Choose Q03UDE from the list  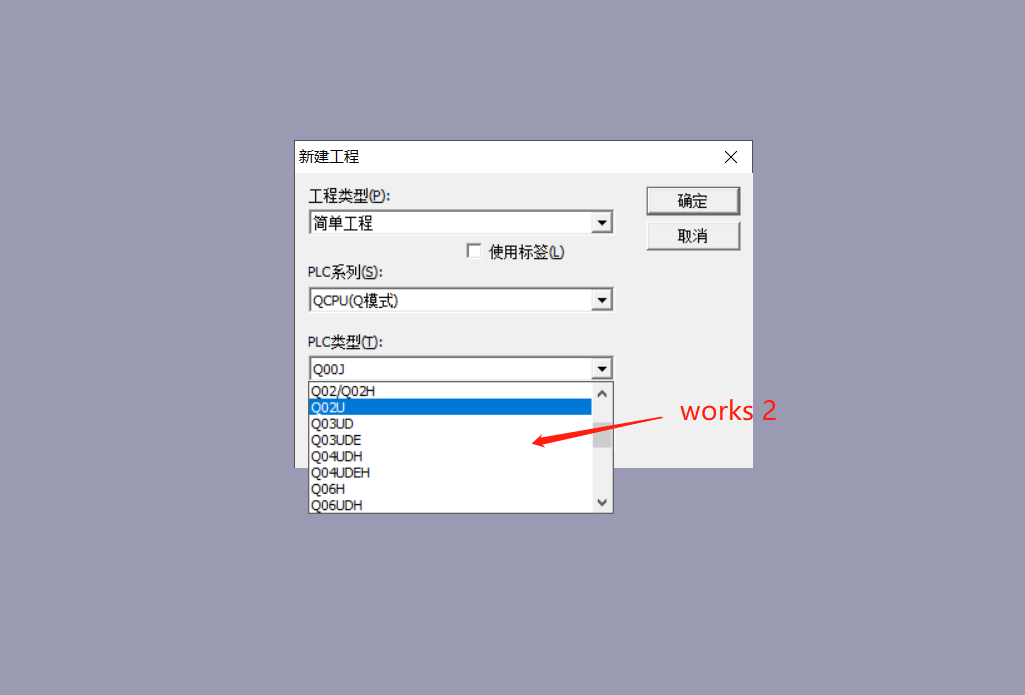pos(450,440)
